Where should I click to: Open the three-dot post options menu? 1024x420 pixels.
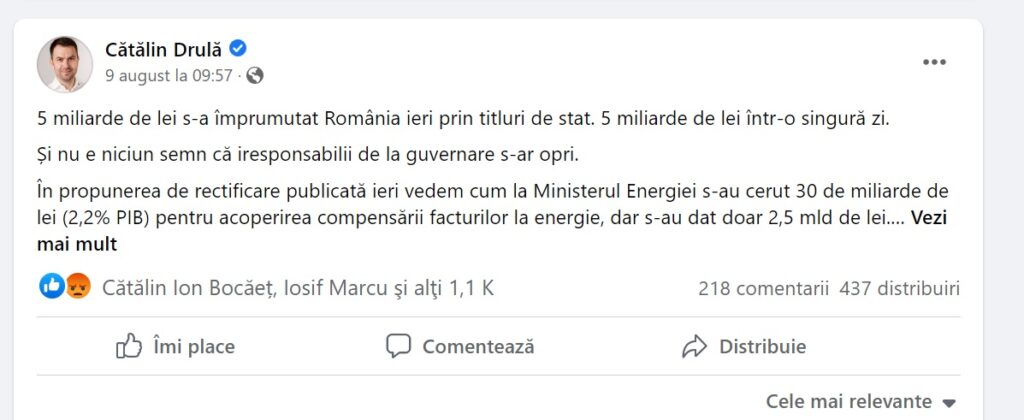[x=934, y=62]
